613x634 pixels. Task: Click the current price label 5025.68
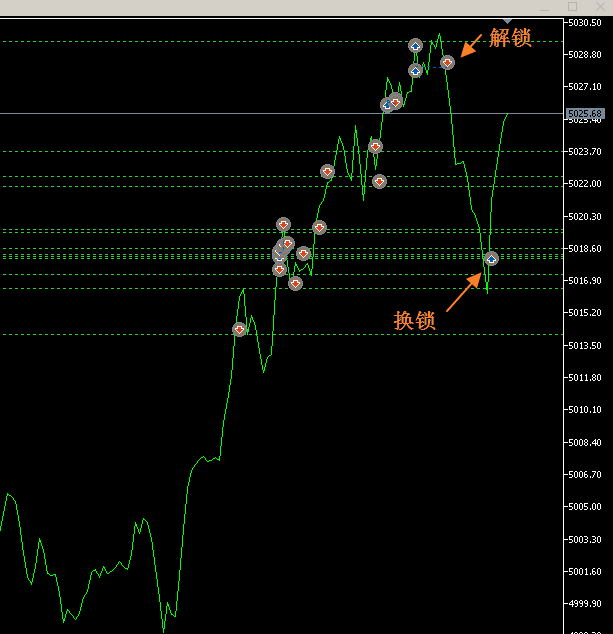584,113
